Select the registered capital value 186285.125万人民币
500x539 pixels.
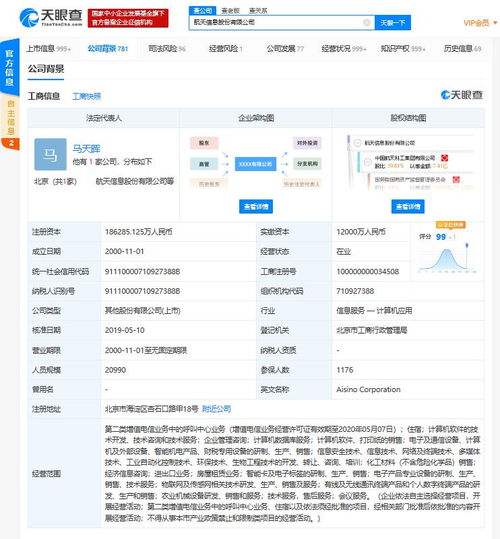click(138, 232)
